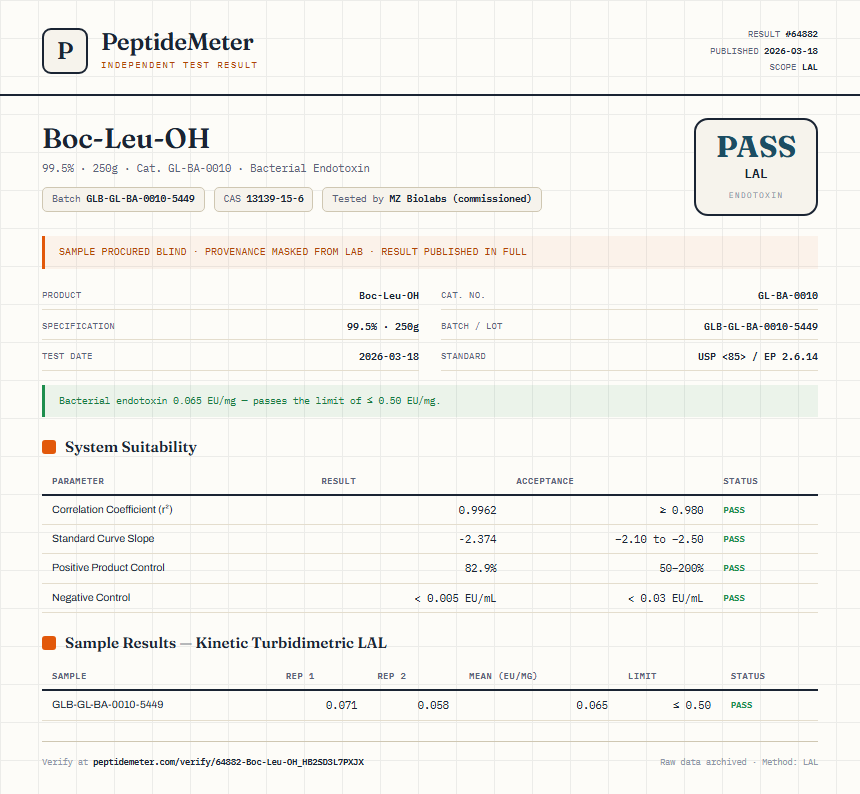The image size is (860, 794).
Task: Click the SPECIFICATION value 99.5% · 250g
Action: (383, 326)
